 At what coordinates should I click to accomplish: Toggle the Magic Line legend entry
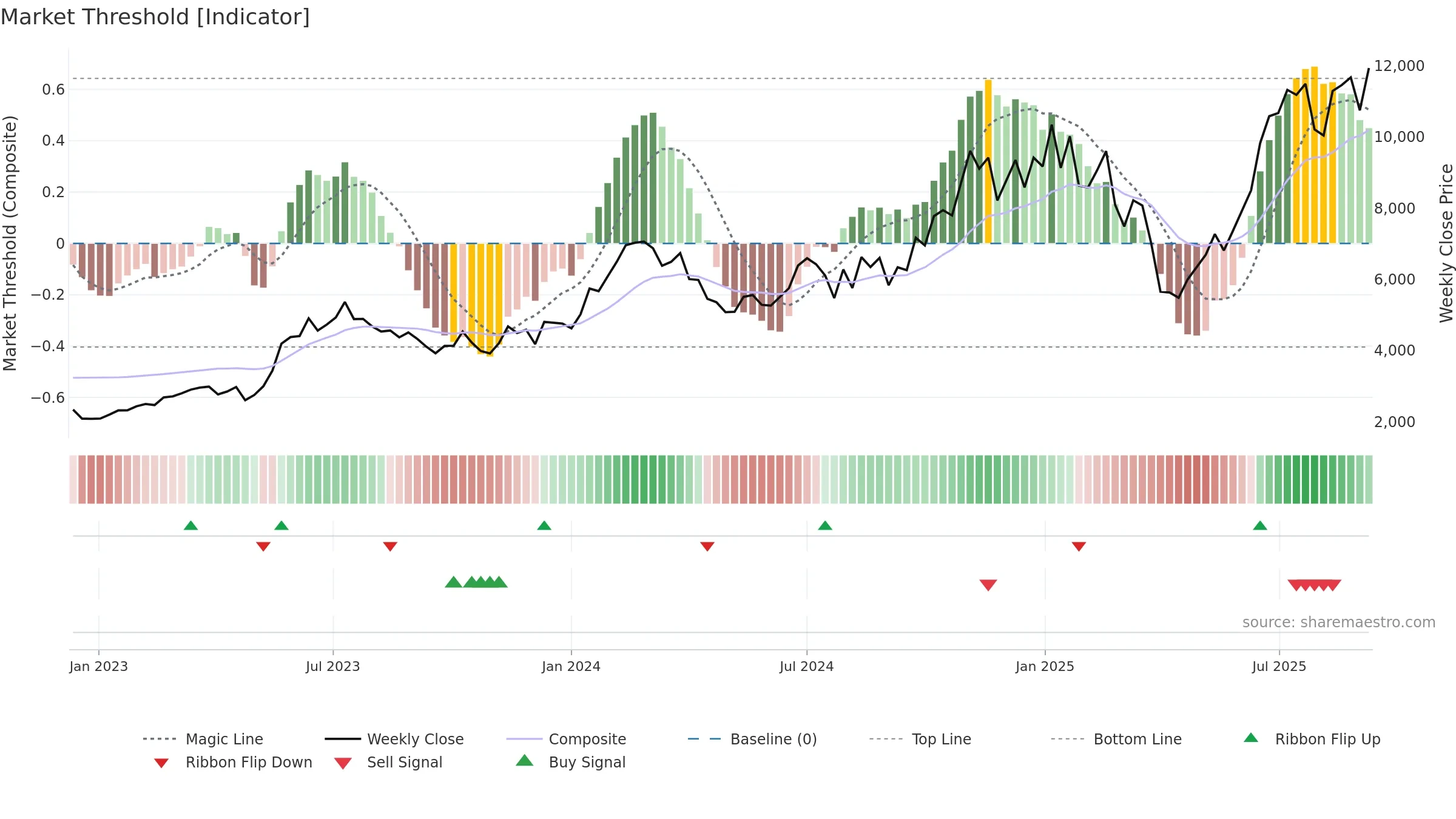point(203,739)
